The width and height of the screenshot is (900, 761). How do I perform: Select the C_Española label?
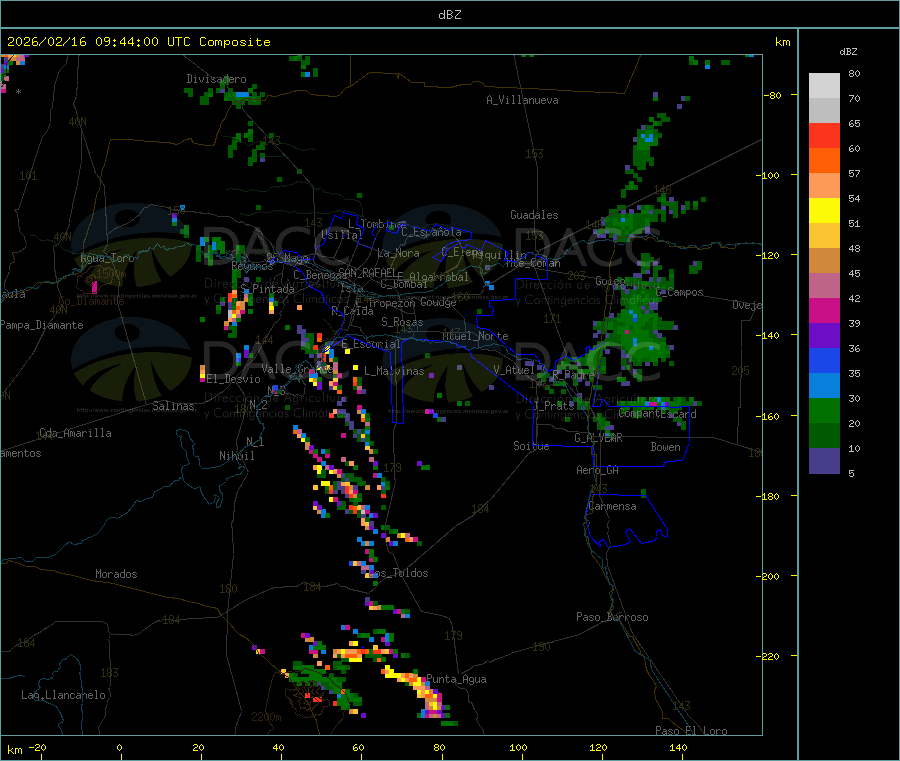[x=431, y=232]
